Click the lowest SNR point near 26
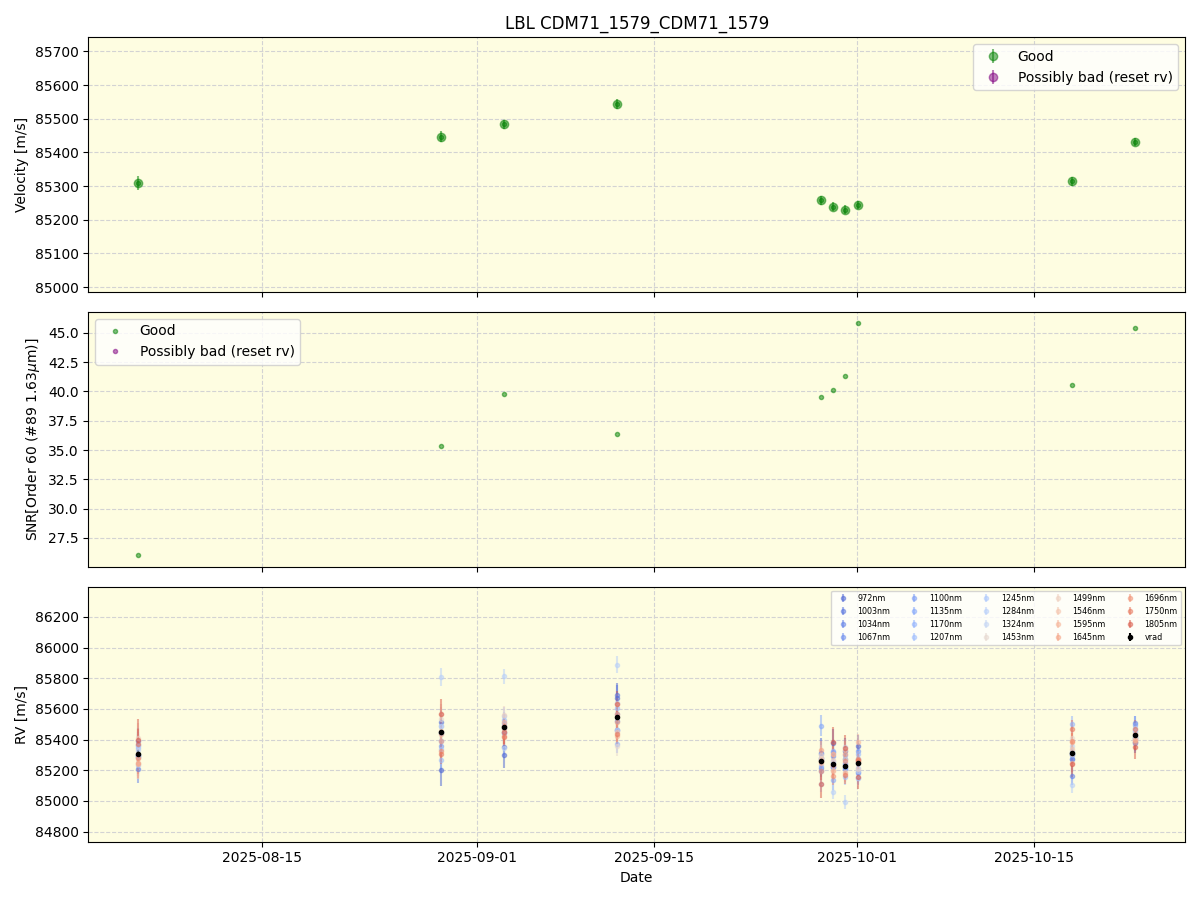This screenshot has width=1200, height=900. tap(138, 555)
